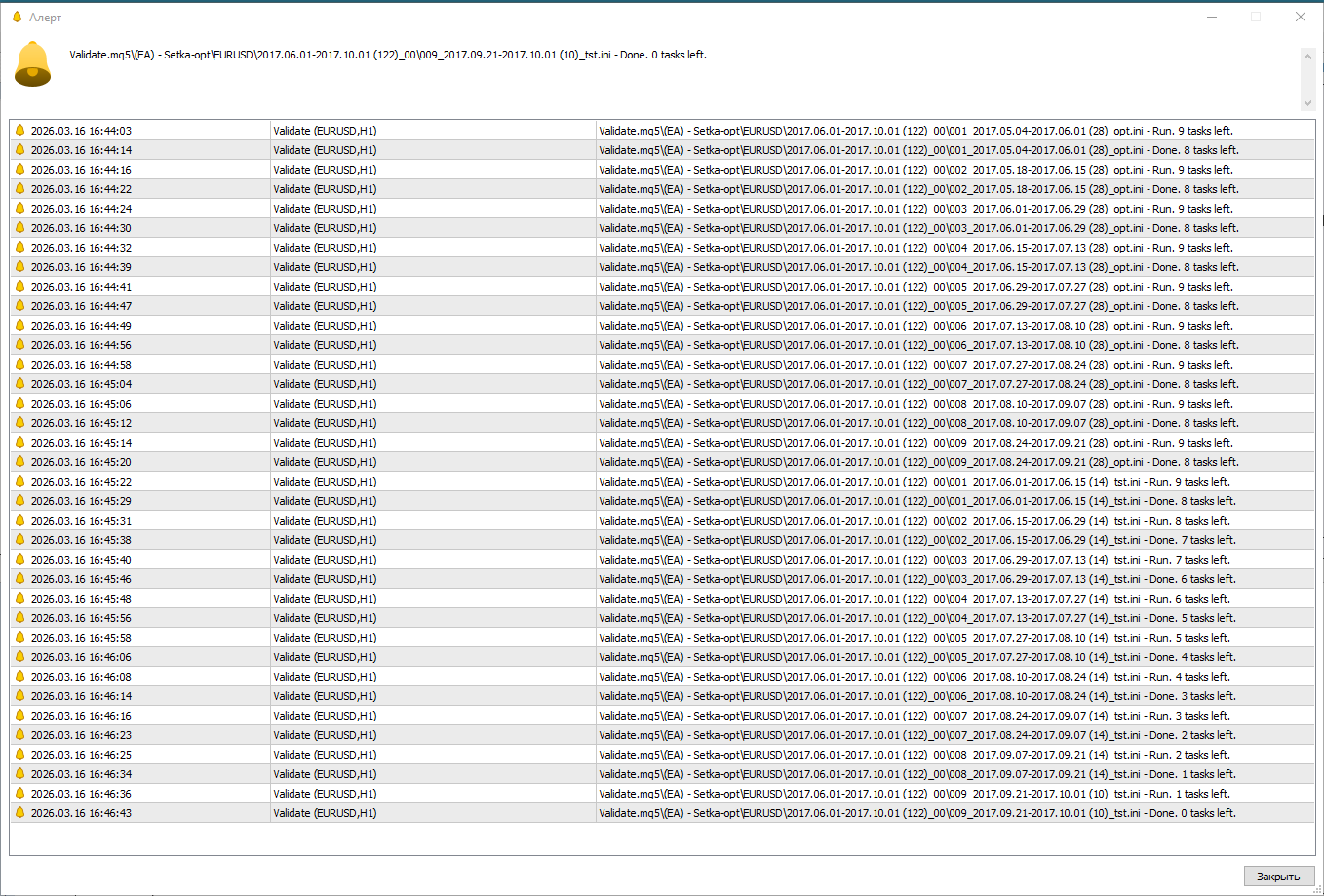Click message 001_2017.05.04-2017.06.01 (28)_opt.ini Run

[915, 131]
